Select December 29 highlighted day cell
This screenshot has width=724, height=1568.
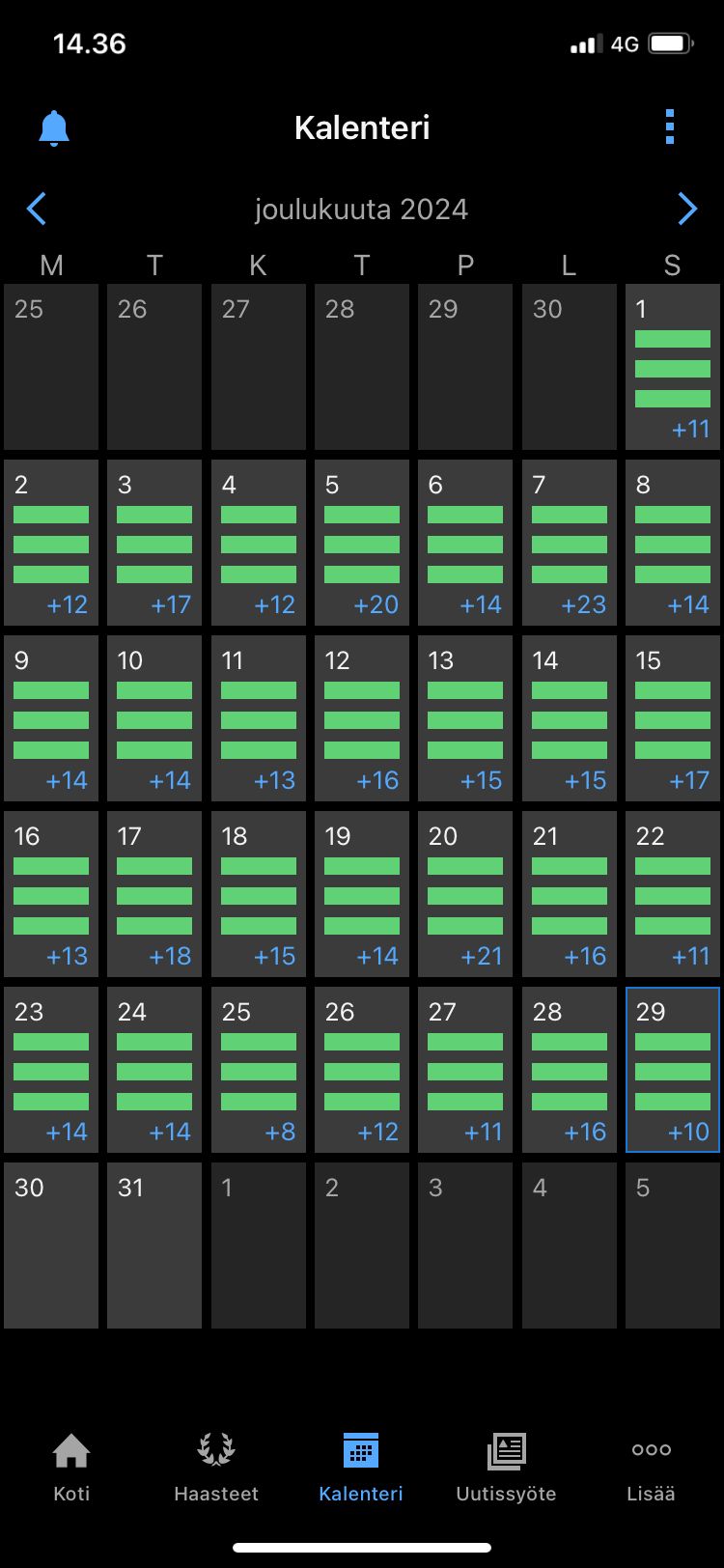pyautogui.click(x=672, y=1069)
